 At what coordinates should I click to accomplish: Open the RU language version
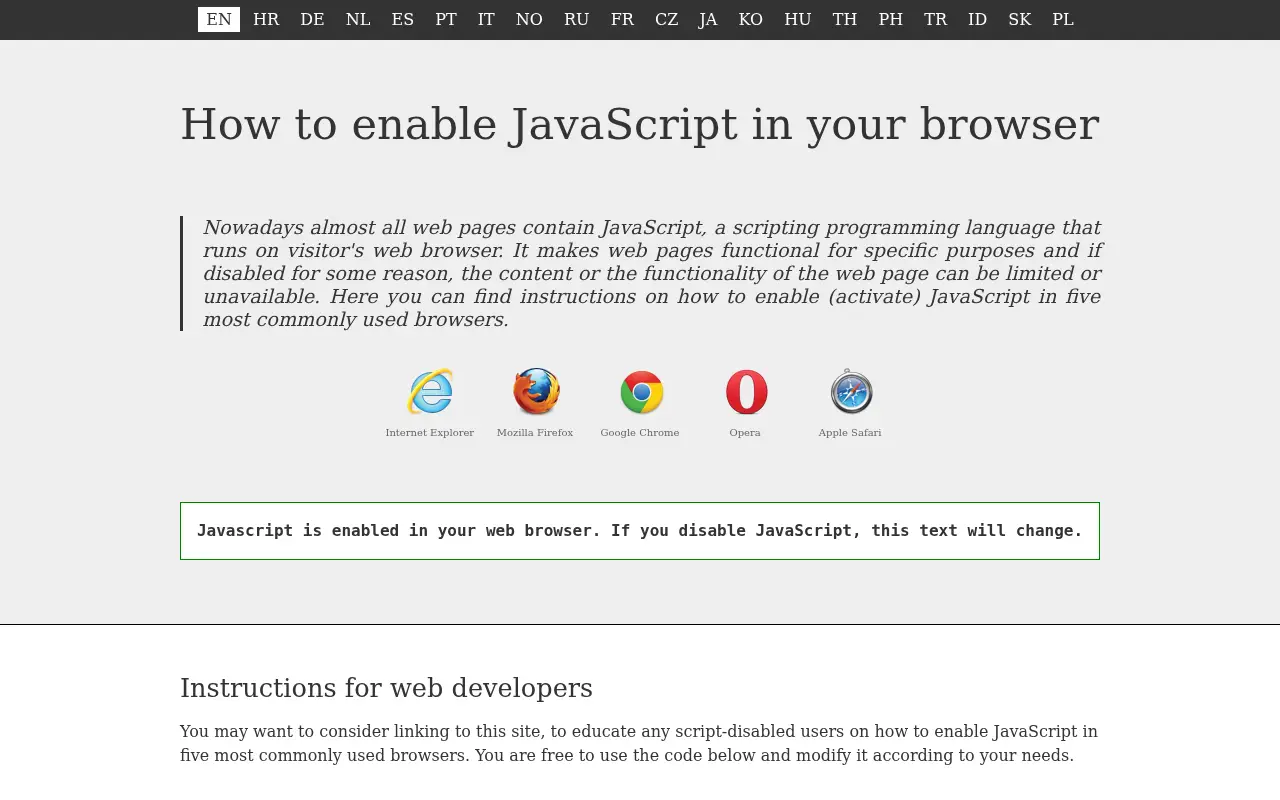point(577,19)
